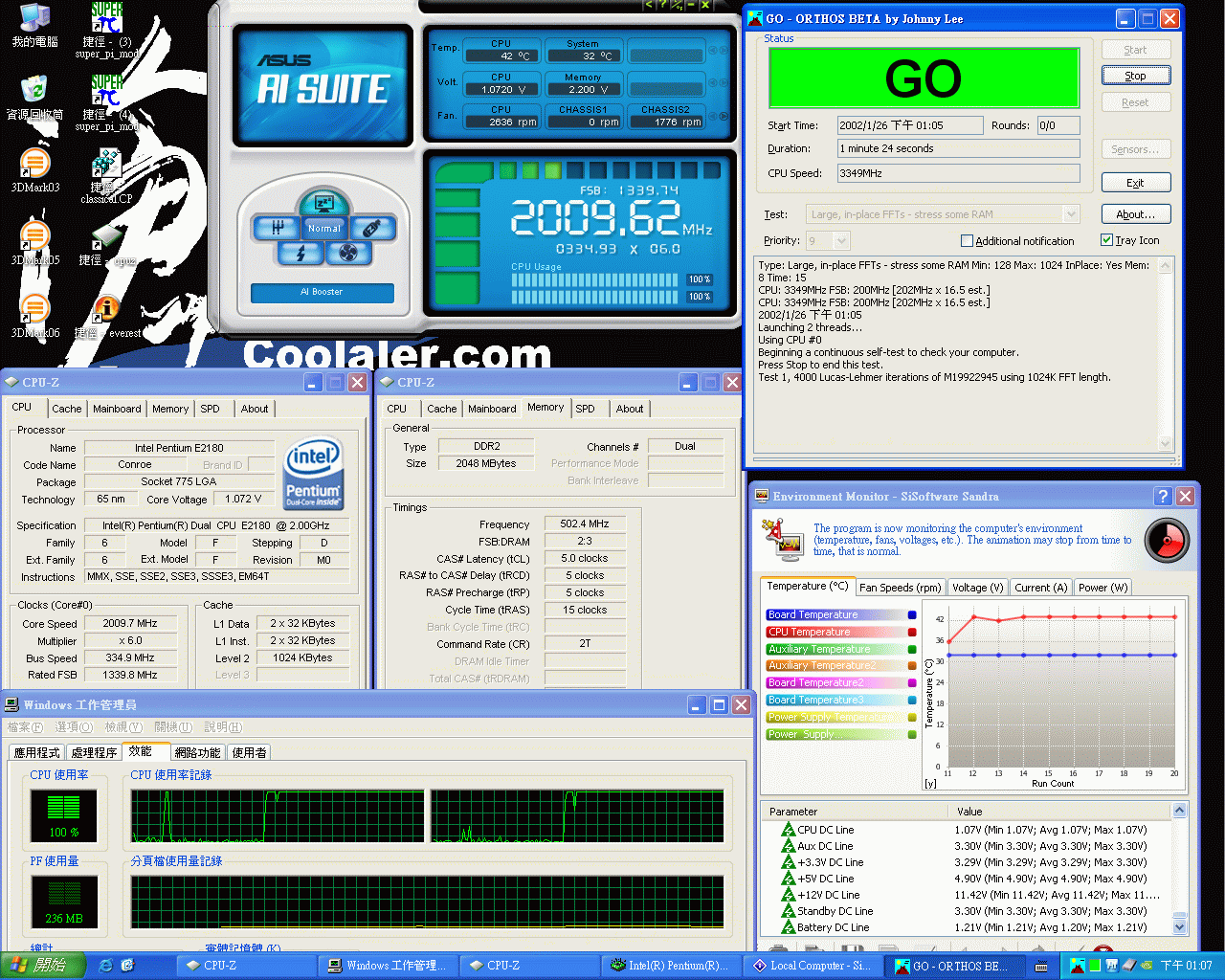Open the super_pi_mod (4) shortcut icon
1225x980 pixels.
click(106, 90)
